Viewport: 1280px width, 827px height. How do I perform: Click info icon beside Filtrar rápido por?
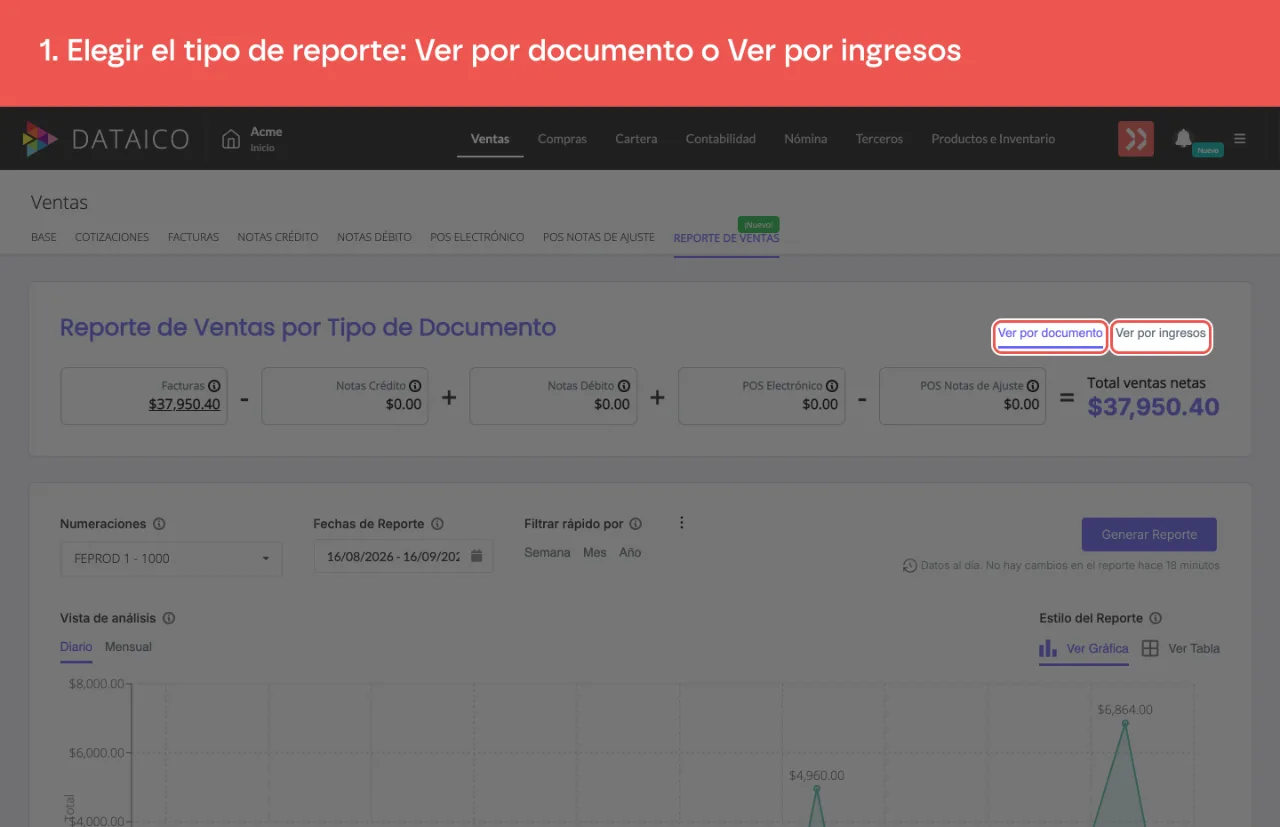click(x=636, y=524)
